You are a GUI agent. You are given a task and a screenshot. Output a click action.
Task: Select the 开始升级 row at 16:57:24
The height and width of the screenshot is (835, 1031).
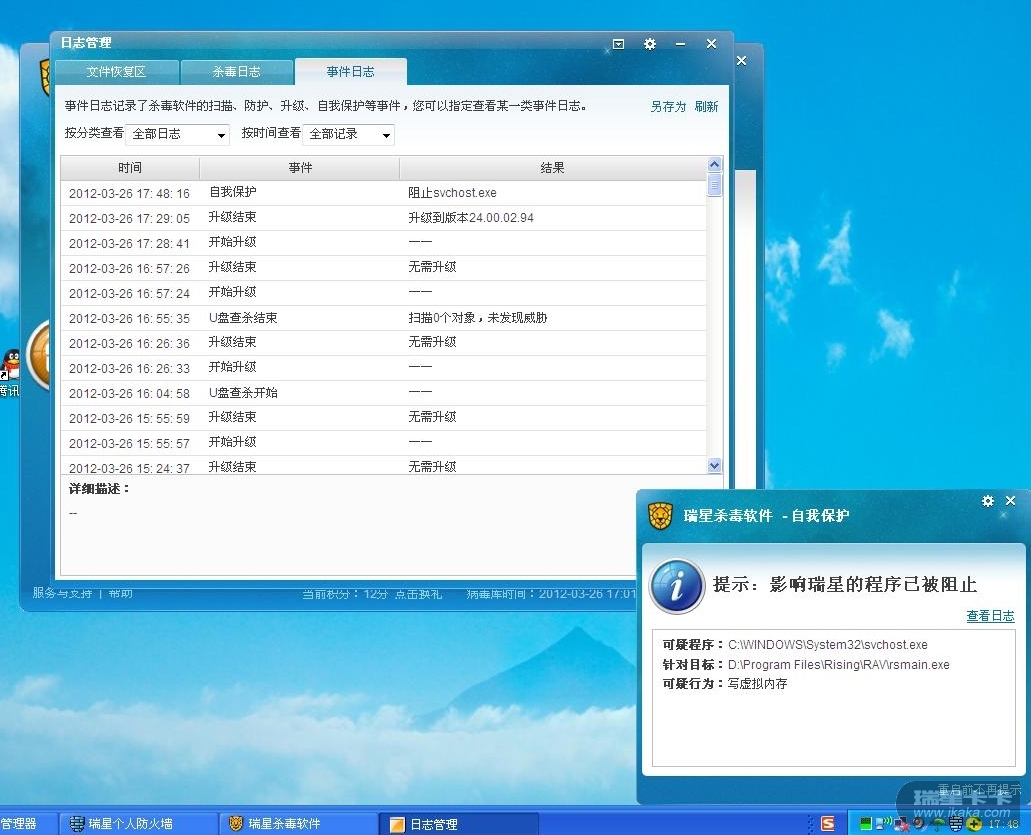click(x=383, y=293)
